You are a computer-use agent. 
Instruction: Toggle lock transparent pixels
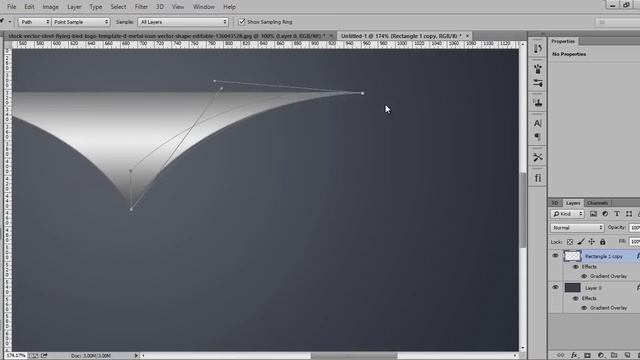[x=570, y=242]
